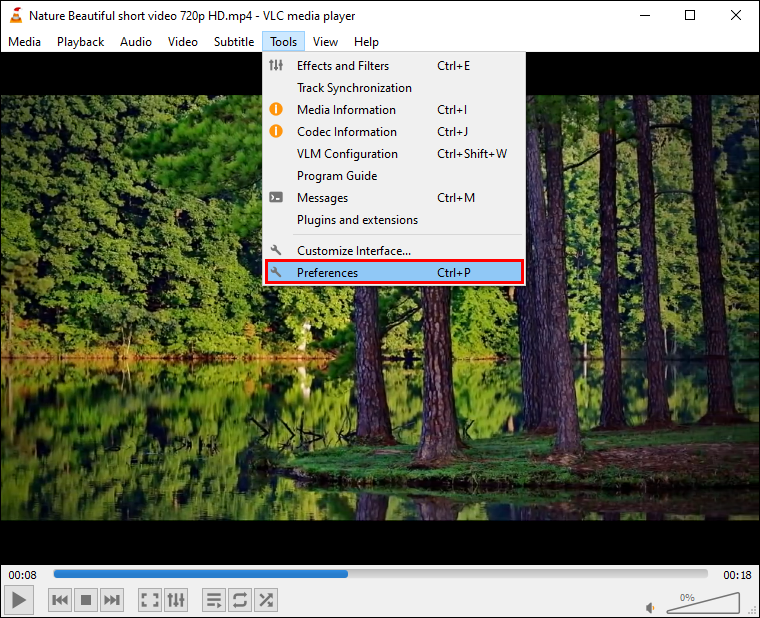The height and width of the screenshot is (618, 760).
Task: Adjust the volume slider at 0%
Action: [703, 603]
